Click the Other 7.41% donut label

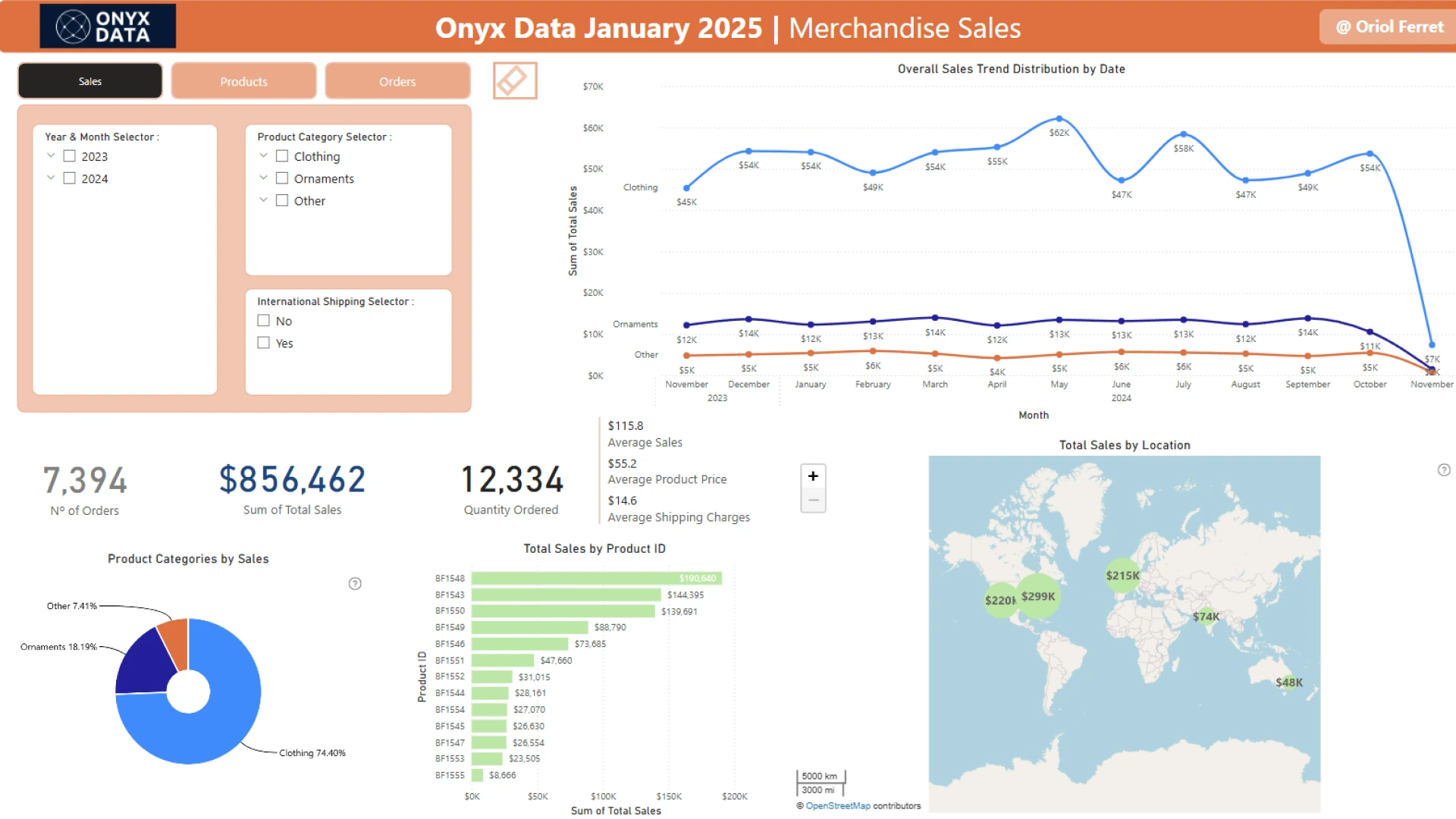[72, 606]
